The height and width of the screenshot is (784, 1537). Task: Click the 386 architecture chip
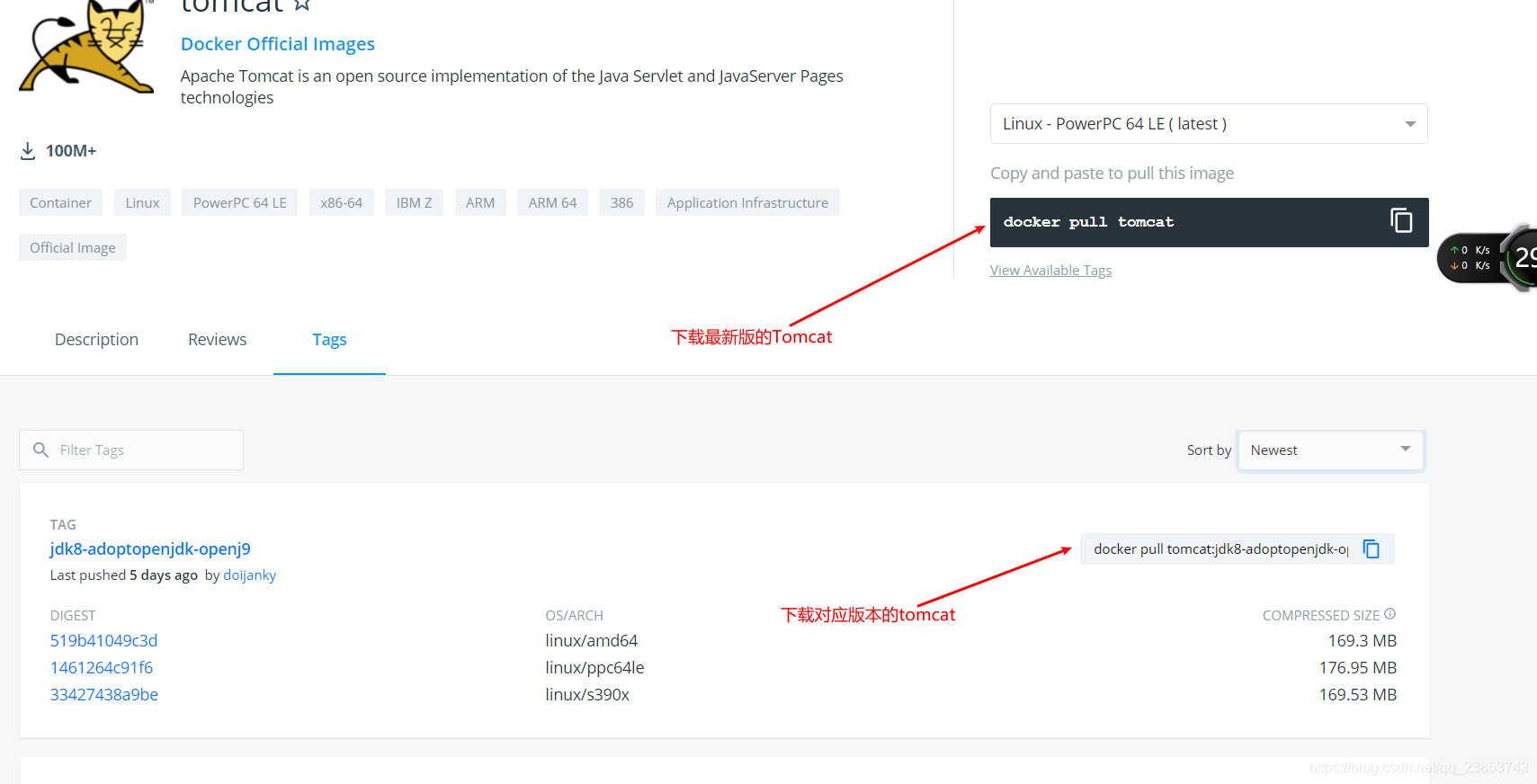(621, 202)
